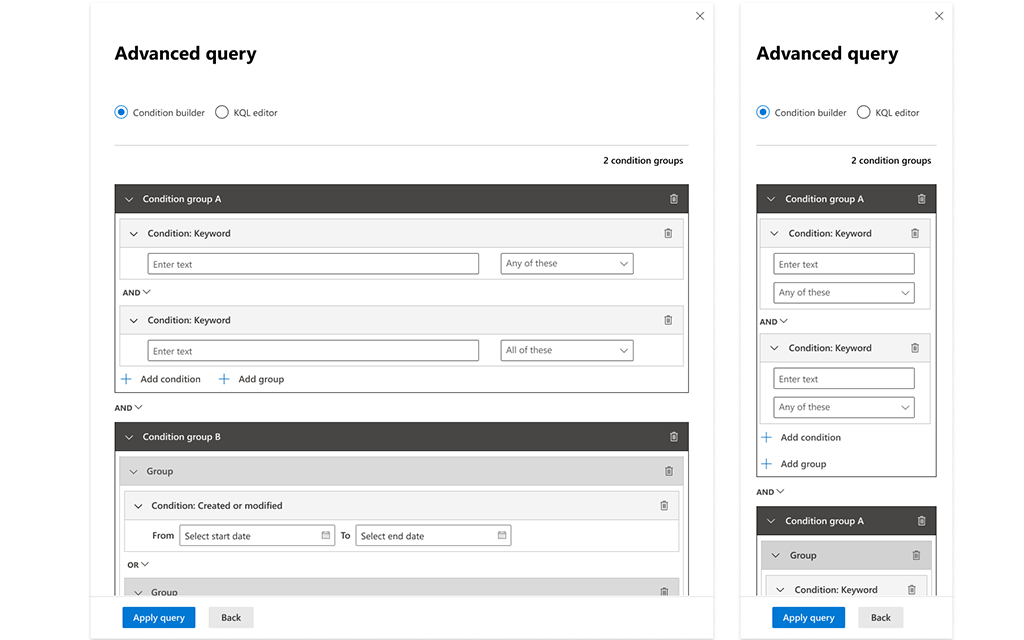1024x640 pixels.
Task: Close the wide Advanced query panel
Action: (700, 16)
